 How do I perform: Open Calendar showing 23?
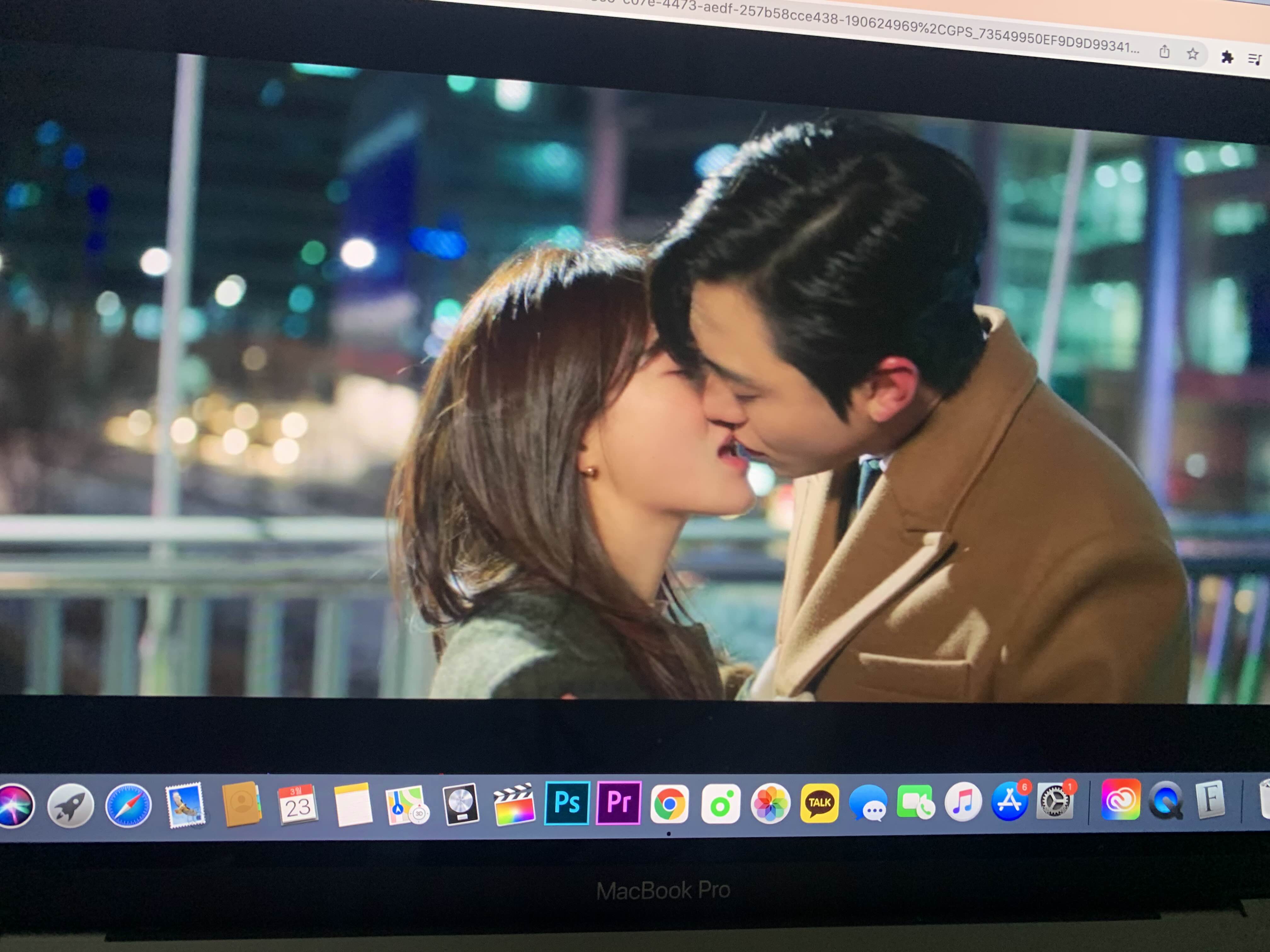297,805
